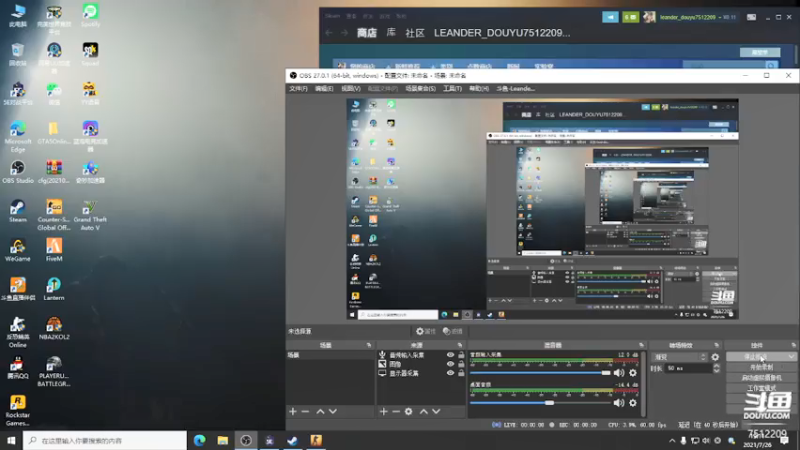
Task: Open Grand Theft Auto V desktop shortcut
Action: (90, 215)
